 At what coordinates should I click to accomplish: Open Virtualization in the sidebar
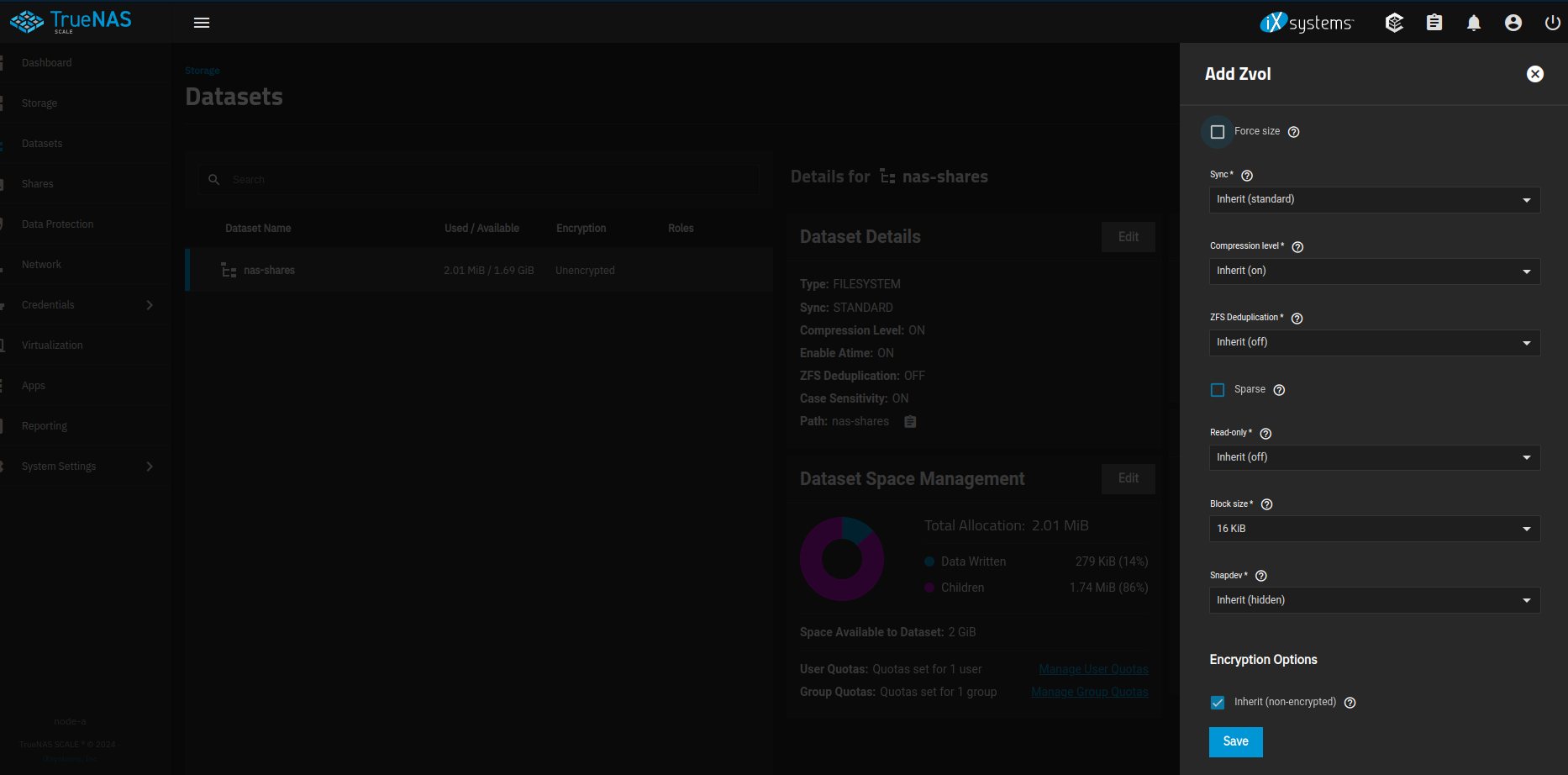52,345
